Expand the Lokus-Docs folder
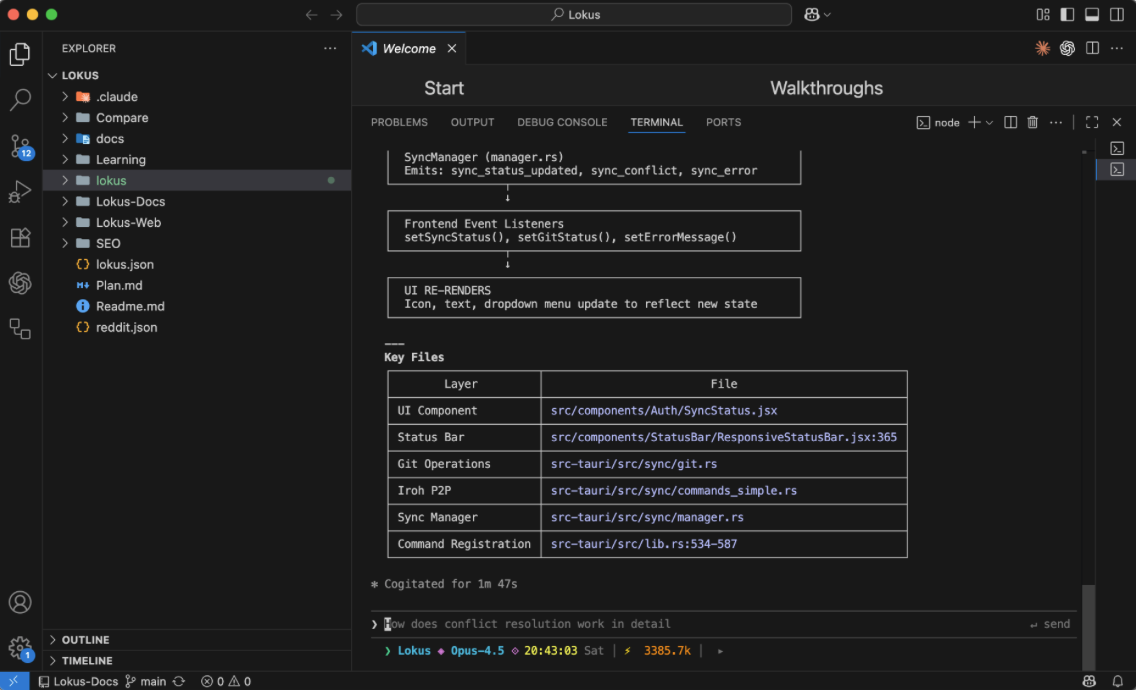This screenshot has height=690, width=1136. (130, 201)
